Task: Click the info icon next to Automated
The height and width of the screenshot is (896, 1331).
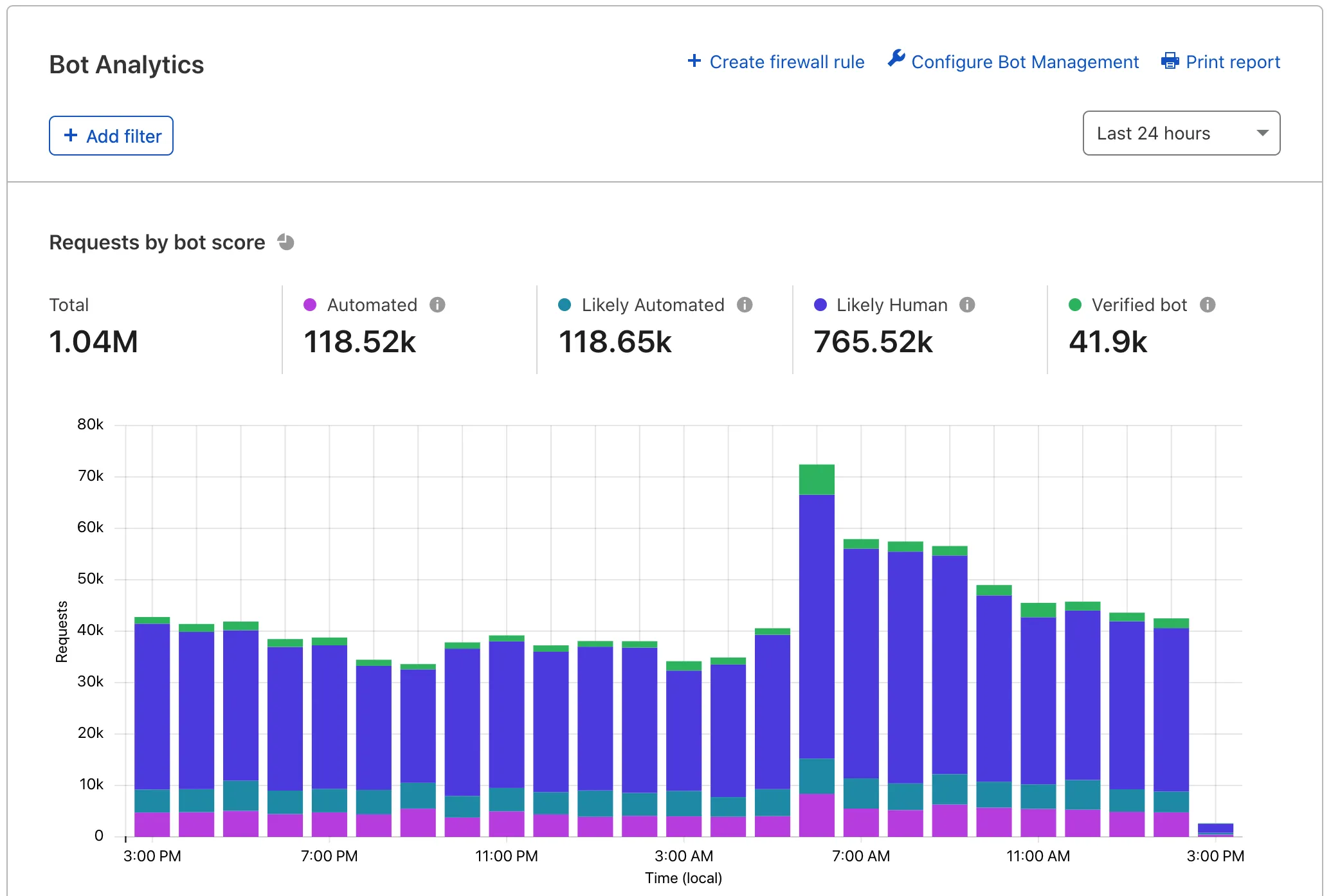Action: coord(439,305)
